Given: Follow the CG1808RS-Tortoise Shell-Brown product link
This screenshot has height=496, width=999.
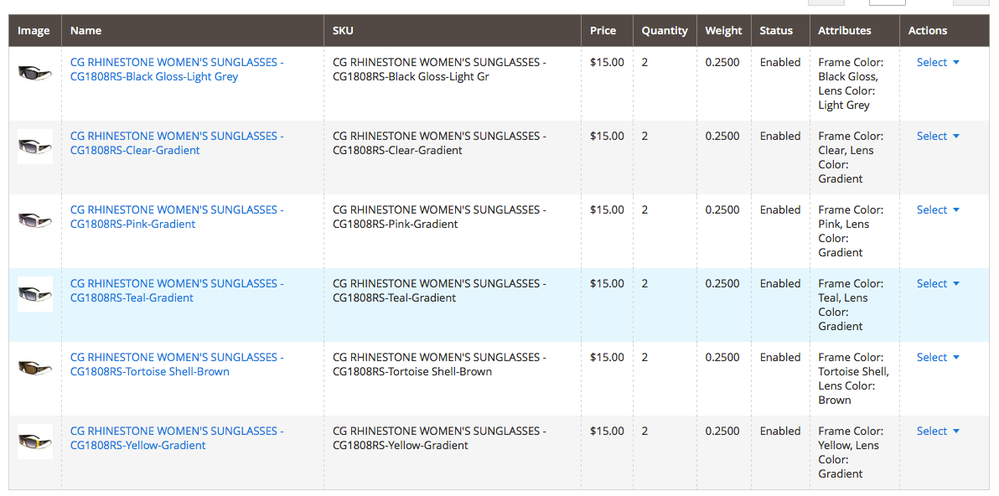Looking at the screenshot, I should [x=176, y=364].
